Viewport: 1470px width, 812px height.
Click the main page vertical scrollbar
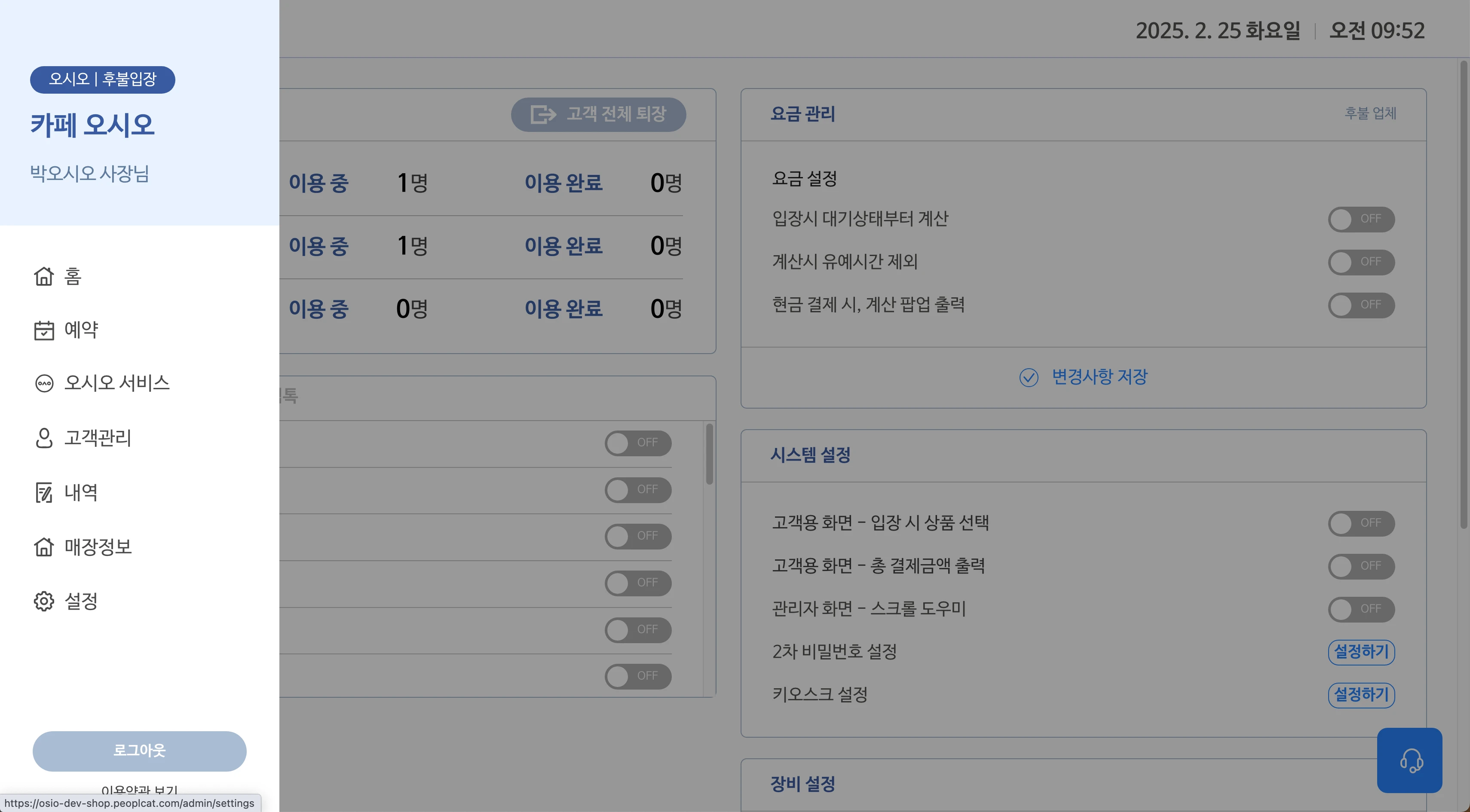point(1464,294)
